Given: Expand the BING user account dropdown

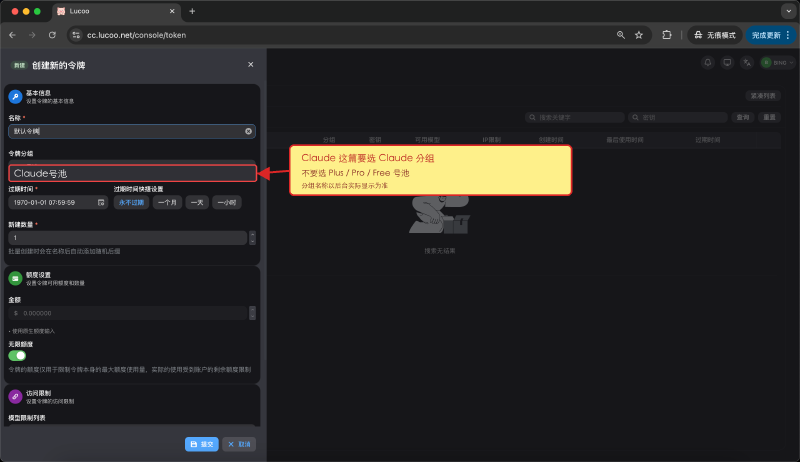Looking at the screenshot, I should [x=778, y=63].
